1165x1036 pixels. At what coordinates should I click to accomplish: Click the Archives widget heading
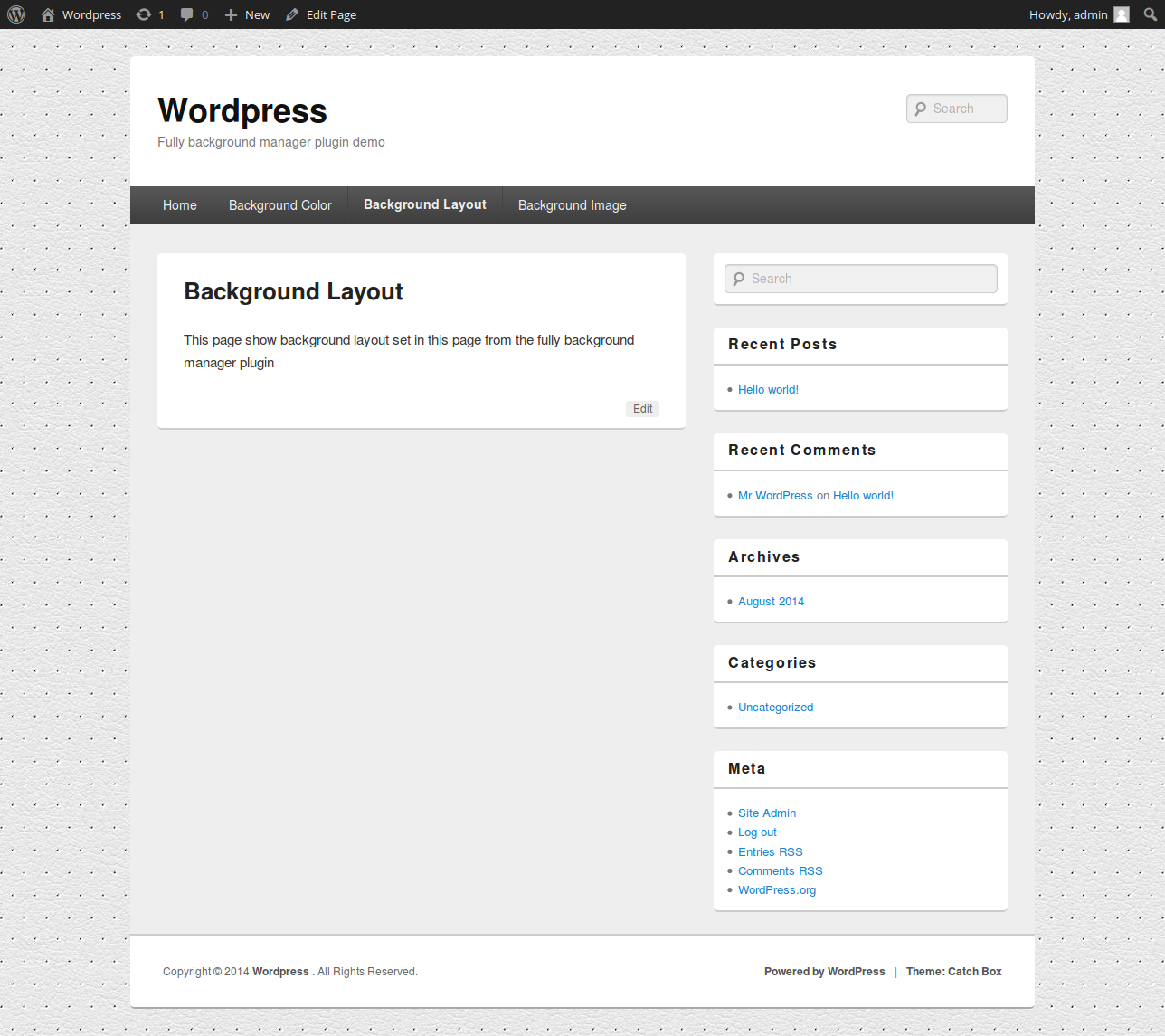[764, 556]
